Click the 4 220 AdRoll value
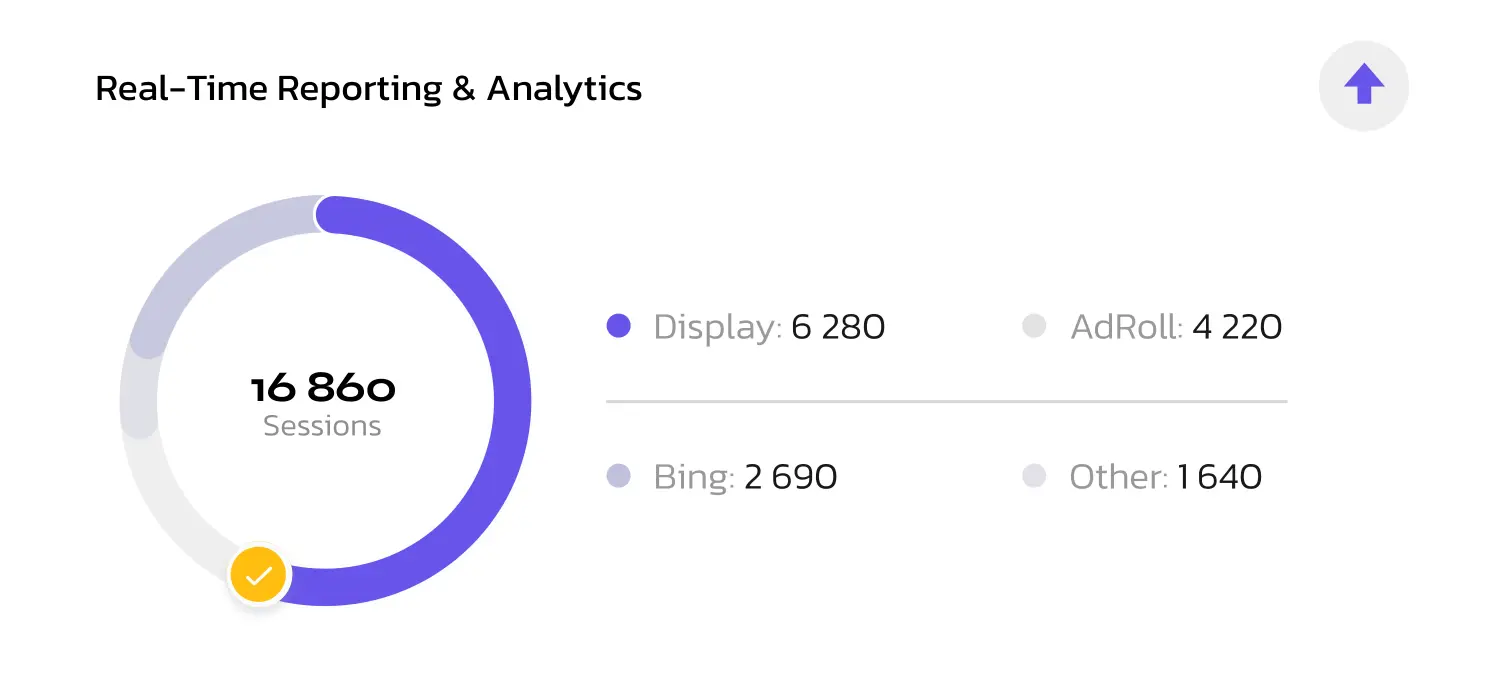 tap(1237, 327)
